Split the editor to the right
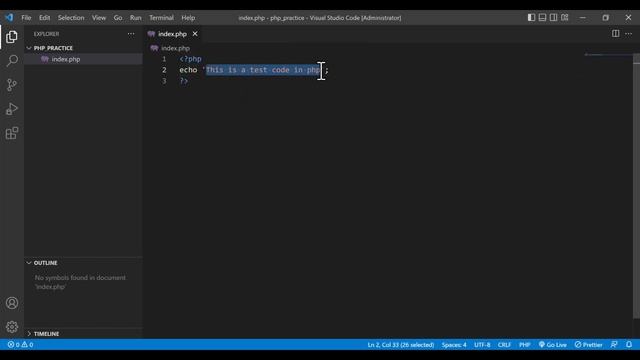This screenshot has height=360, width=640. (x=616, y=33)
